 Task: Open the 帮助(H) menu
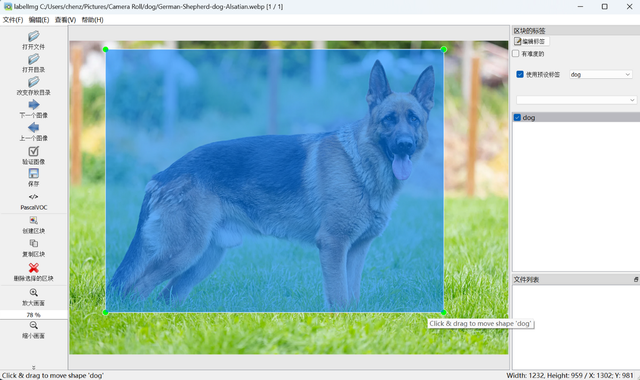click(92, 20)
